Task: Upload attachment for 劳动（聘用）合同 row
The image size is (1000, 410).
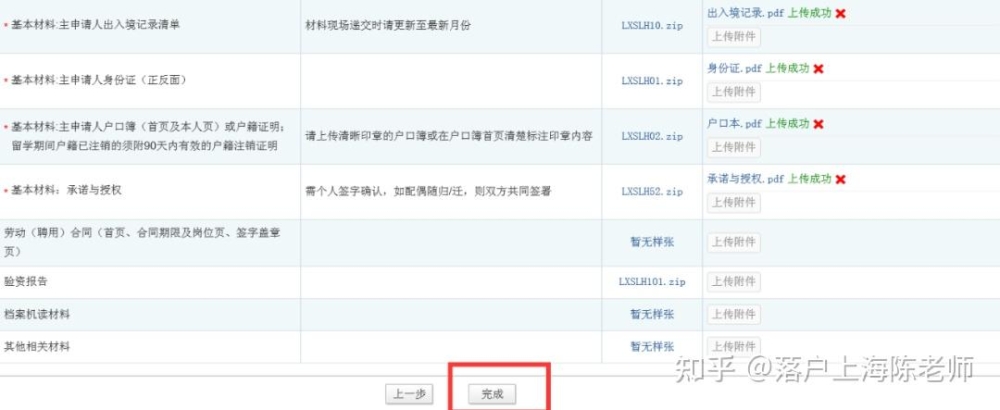Action: [x=733, y=242]
